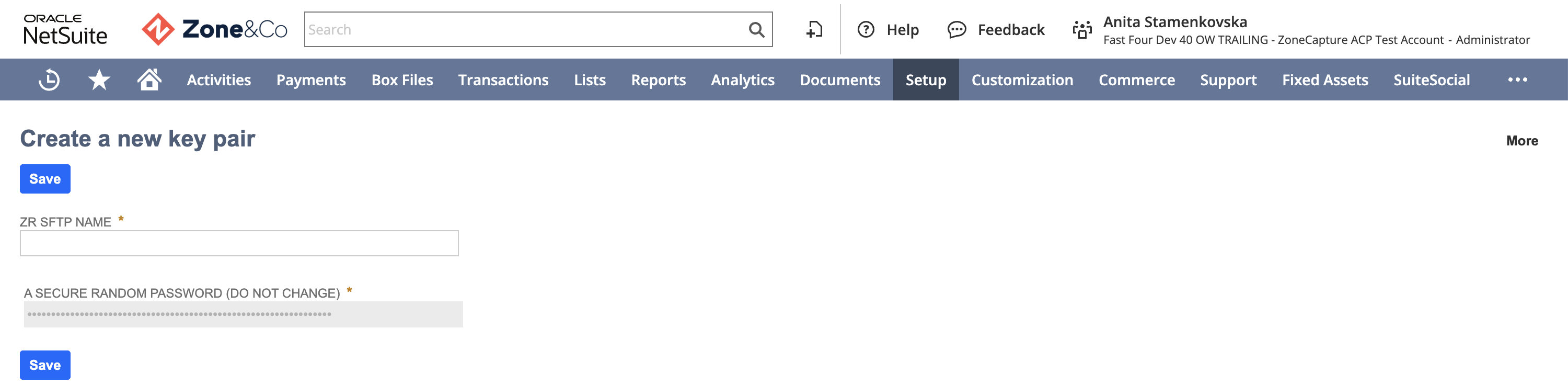
Task: Open the Customization menu
Action: 1022,80
